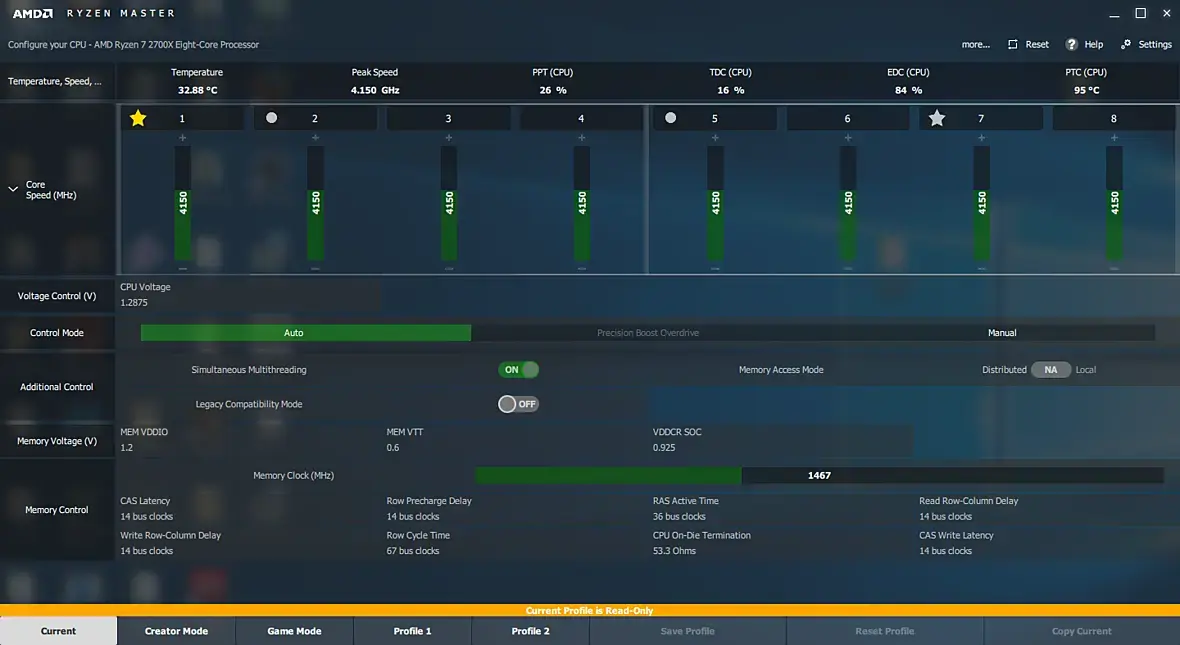This screenshot has height=645, width=1180.
Task: Click the circle marker on core 5
Action: click(x=671, y=117)
